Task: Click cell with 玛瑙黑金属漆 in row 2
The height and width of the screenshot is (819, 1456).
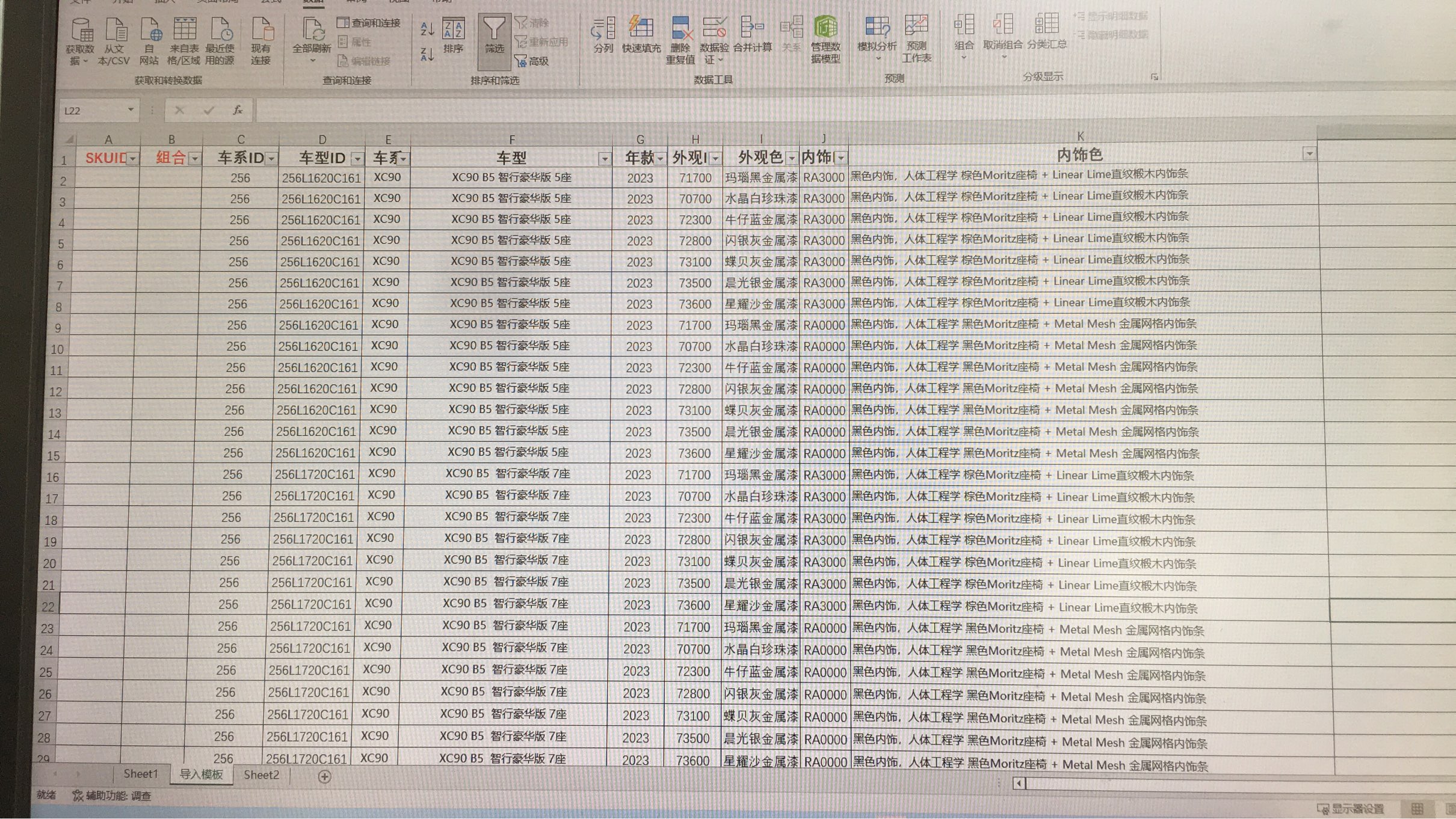Action: (x=760, y=177)
